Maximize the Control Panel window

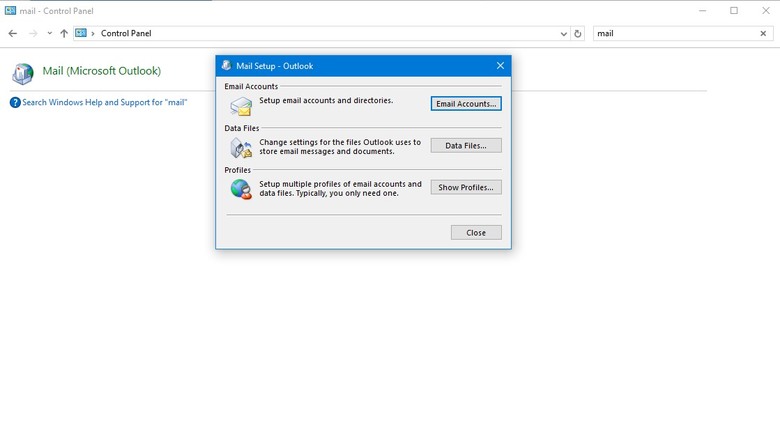(x=734, y=10)
